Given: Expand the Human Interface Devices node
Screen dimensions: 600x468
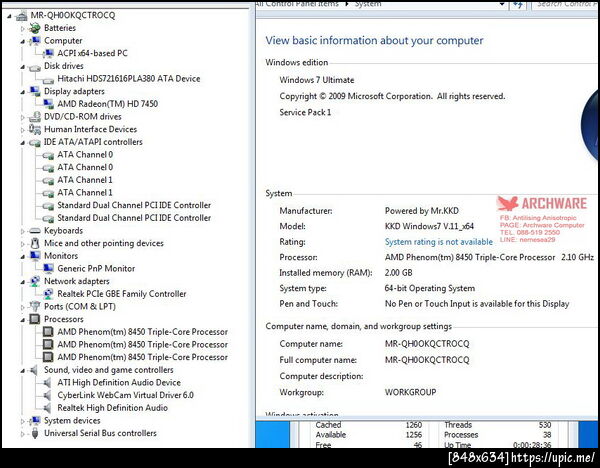Looking at the screenshot, I should click(x=23, y=130).
